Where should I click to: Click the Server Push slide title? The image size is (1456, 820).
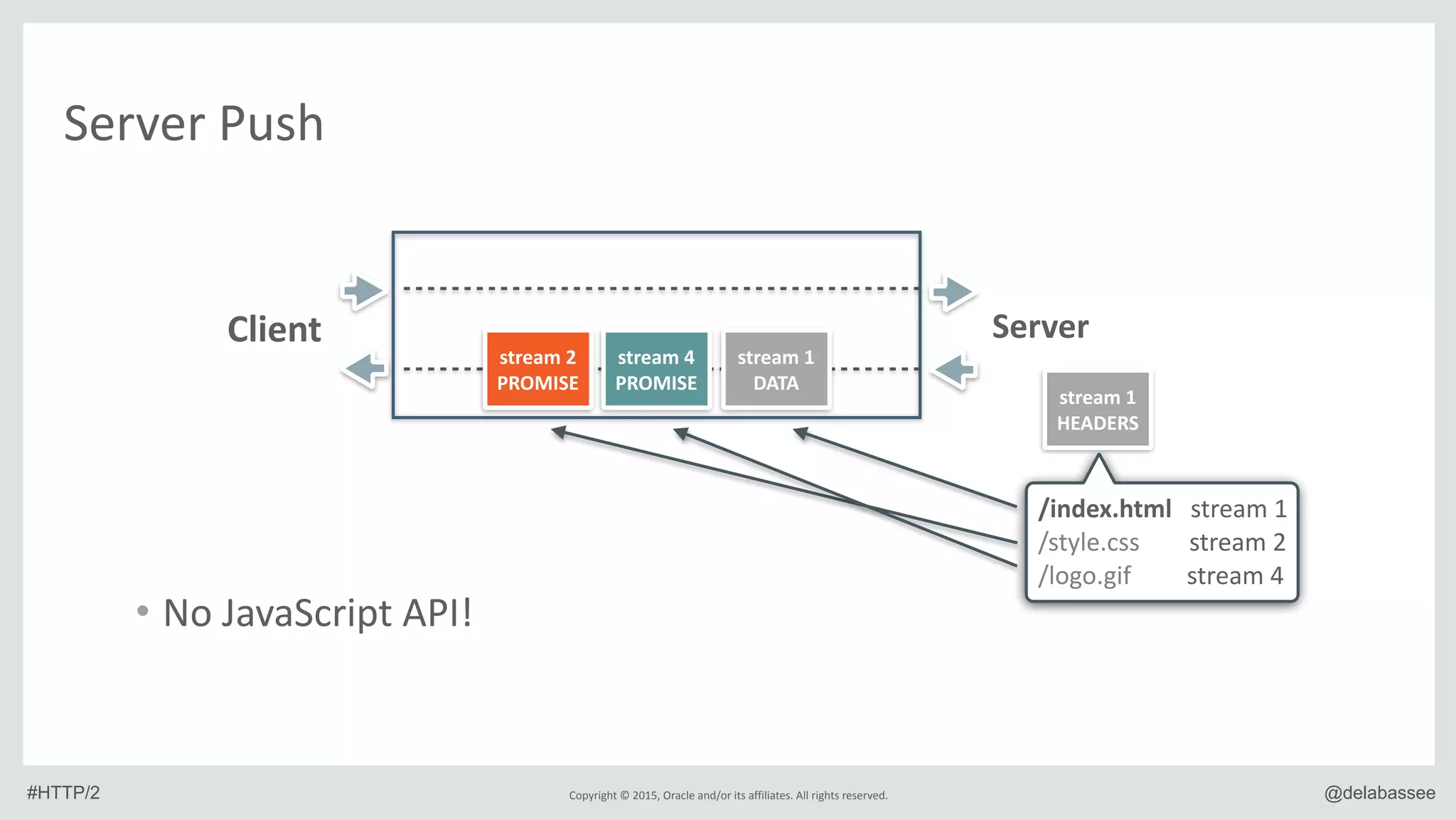pyautogui.click(x=193, y=124)
